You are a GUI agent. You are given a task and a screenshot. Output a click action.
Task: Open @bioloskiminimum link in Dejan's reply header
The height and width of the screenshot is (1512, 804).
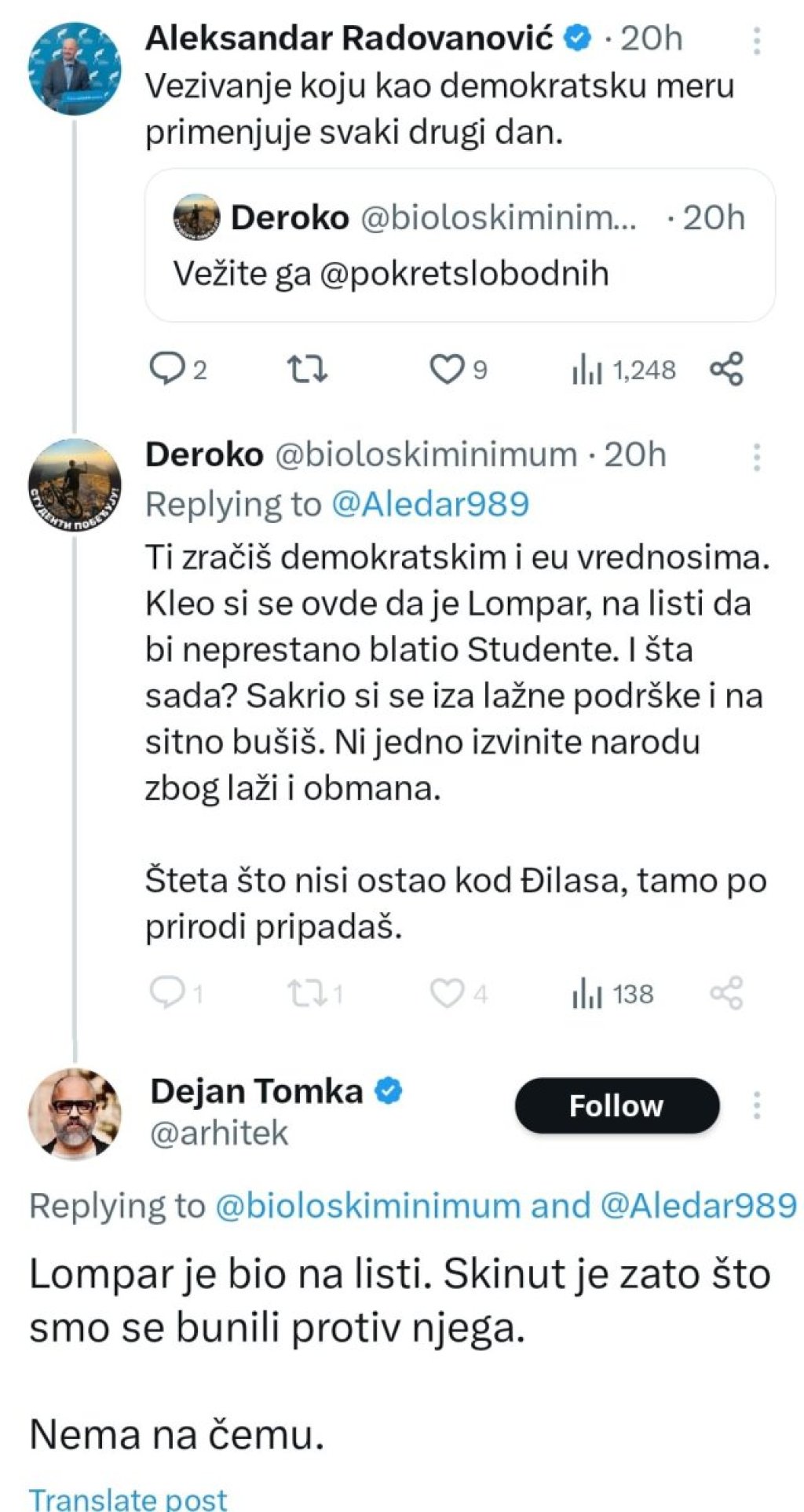point(367,1206)
